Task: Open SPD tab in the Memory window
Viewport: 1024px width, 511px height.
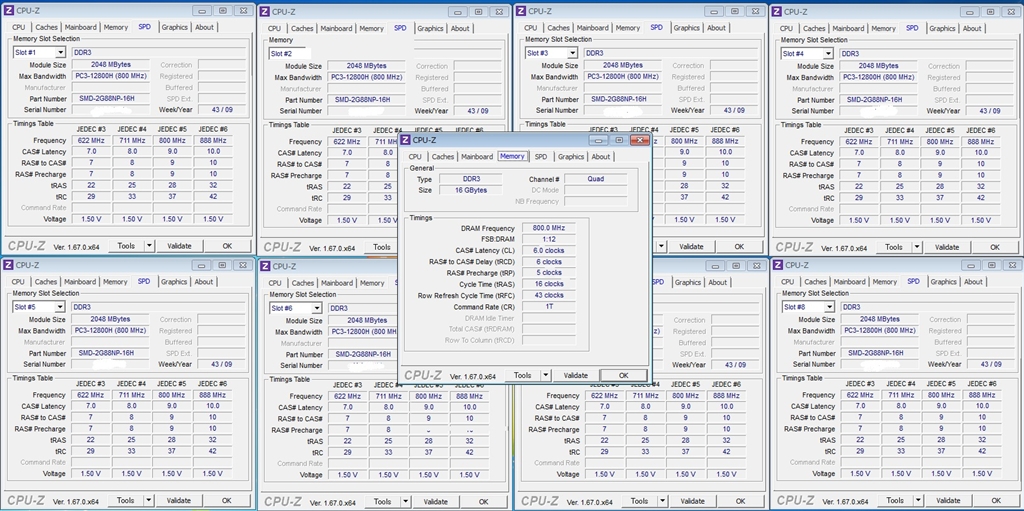Action: [541, 157]
